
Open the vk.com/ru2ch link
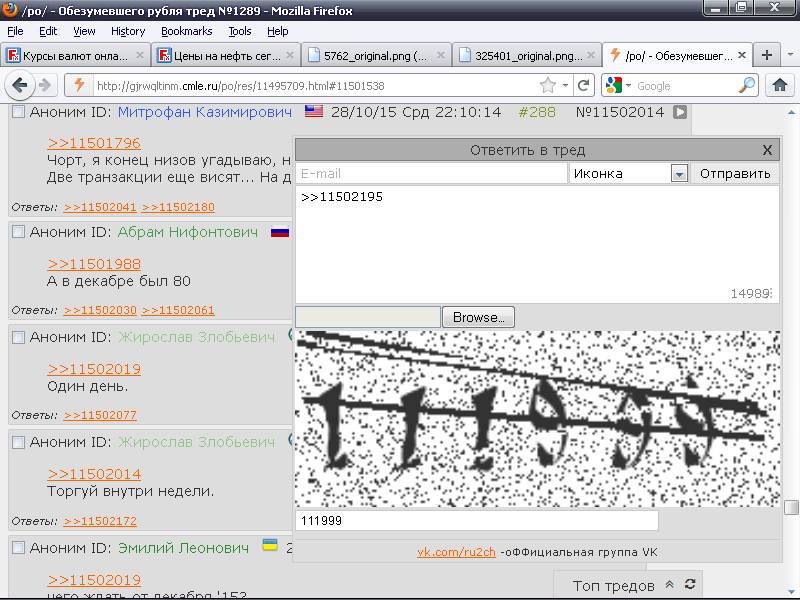click(456, 552)
